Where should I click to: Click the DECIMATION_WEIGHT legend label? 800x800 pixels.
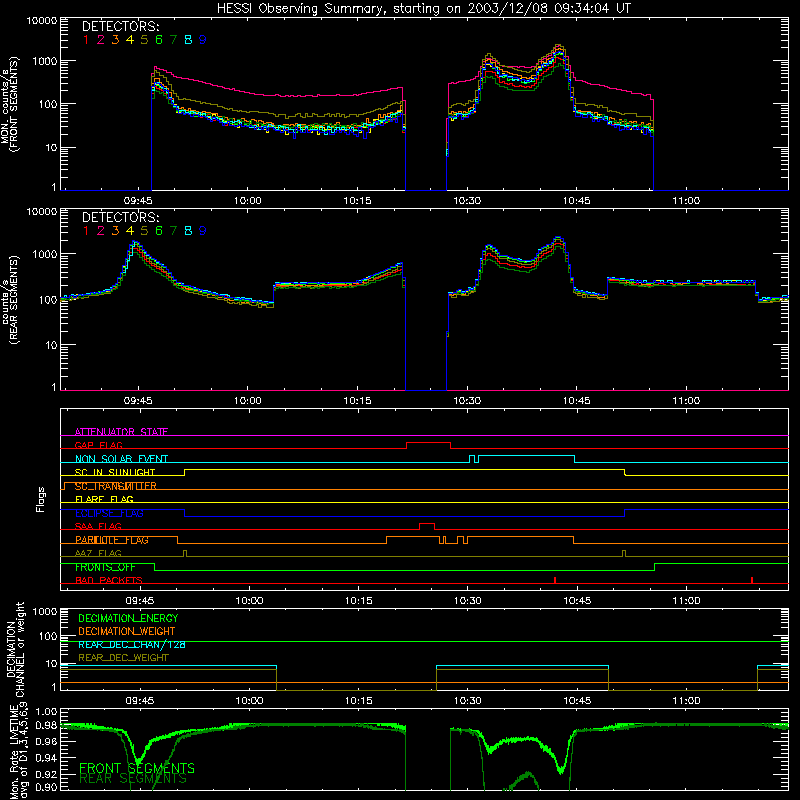pyautogui.click(x=127, y=631)
